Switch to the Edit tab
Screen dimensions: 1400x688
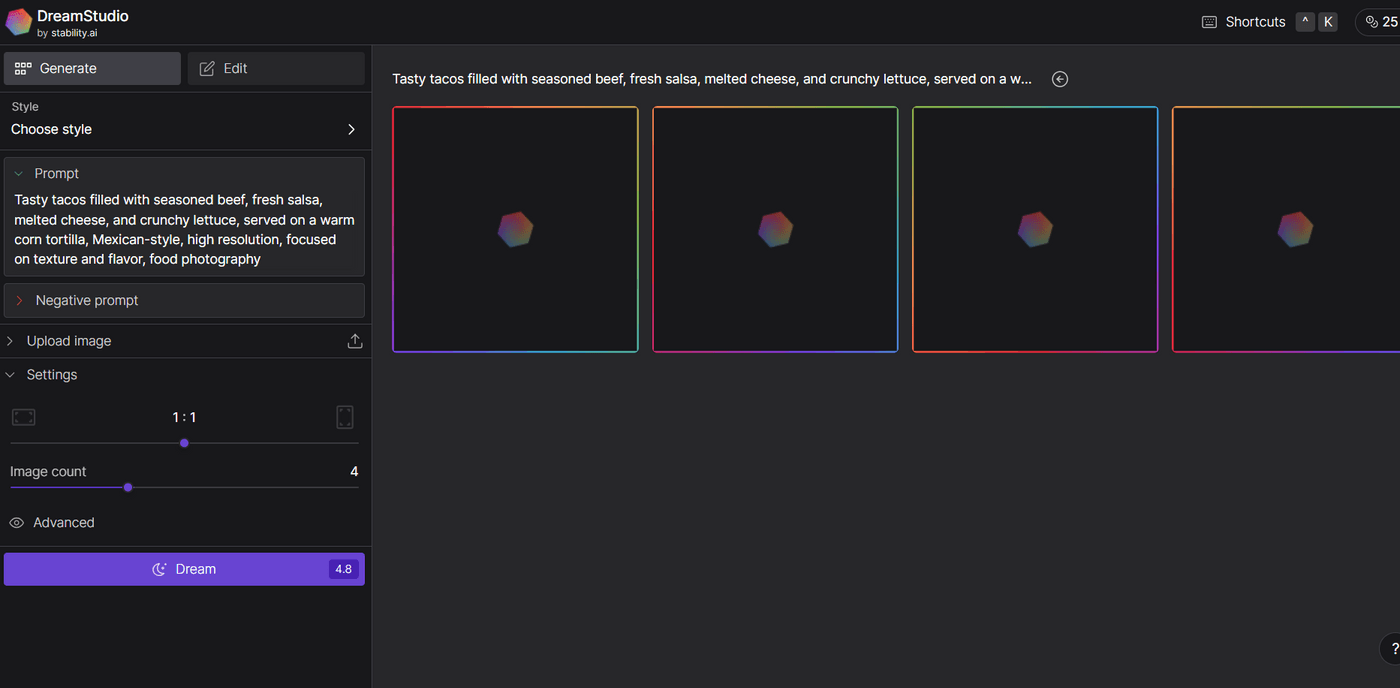pyautogui.click(x=276, y=68)
